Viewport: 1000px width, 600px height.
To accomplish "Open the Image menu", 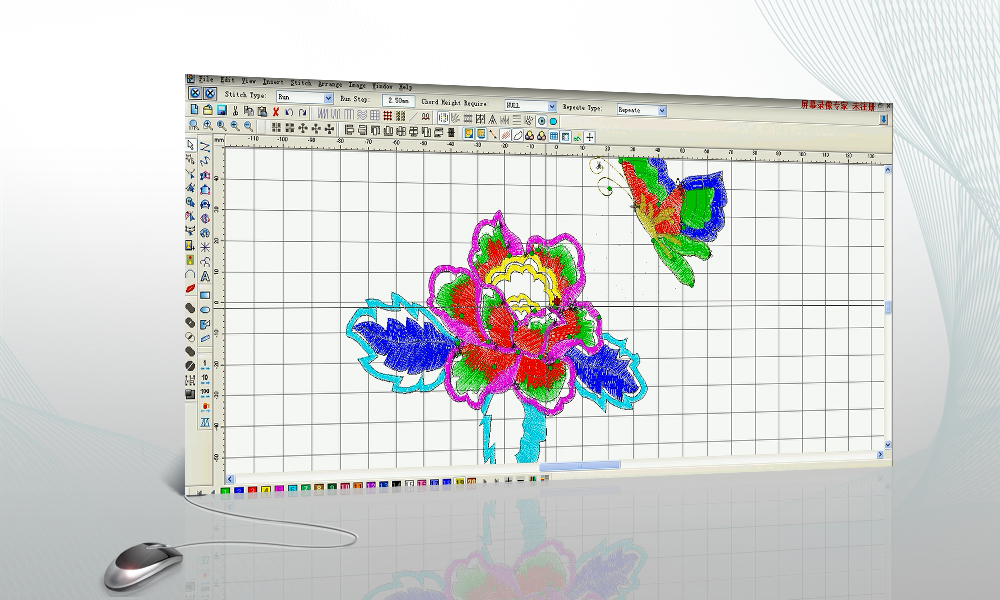I will 357,85.
